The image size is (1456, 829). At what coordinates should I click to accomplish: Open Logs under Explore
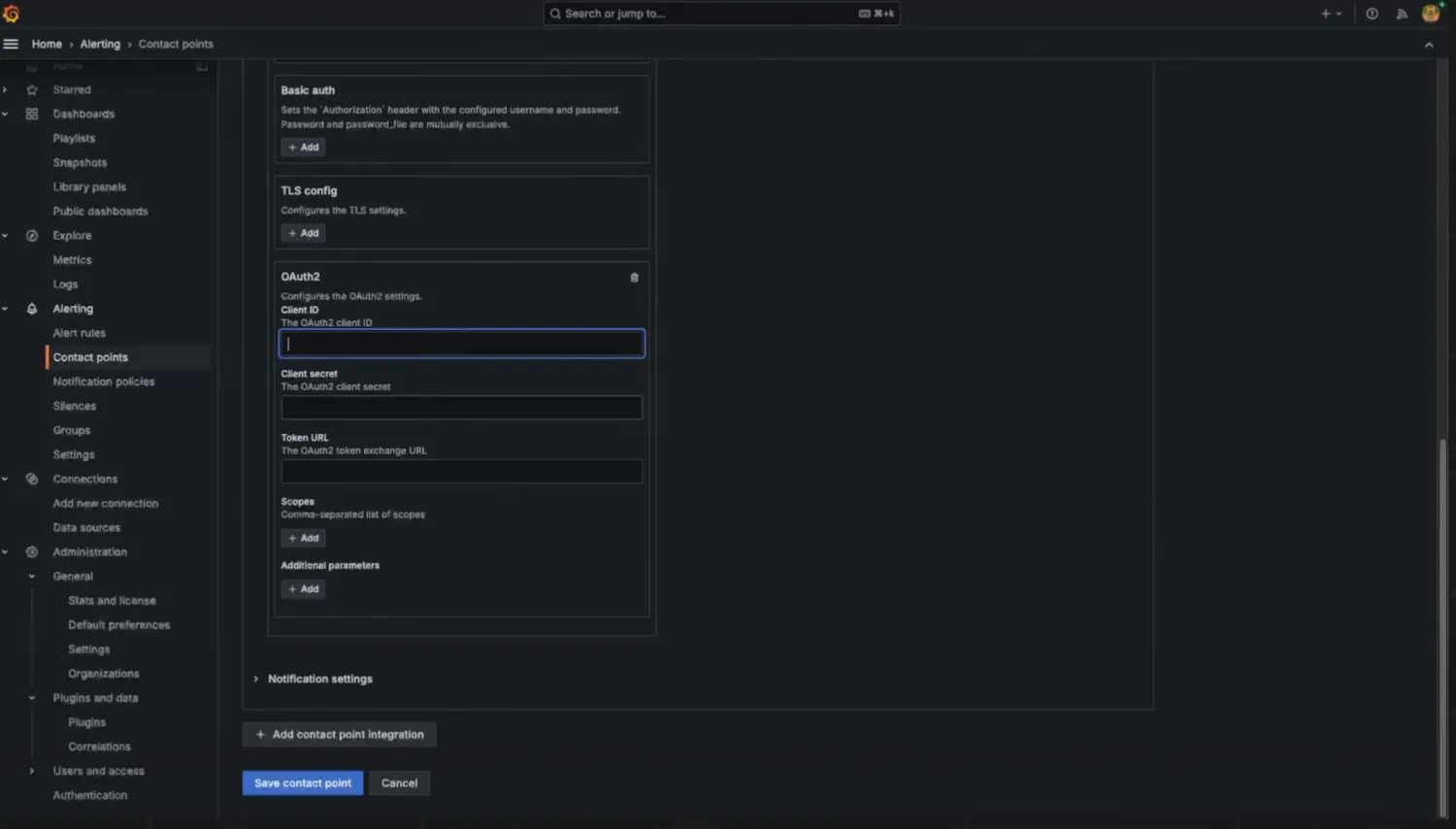click(x=65, y=284)
